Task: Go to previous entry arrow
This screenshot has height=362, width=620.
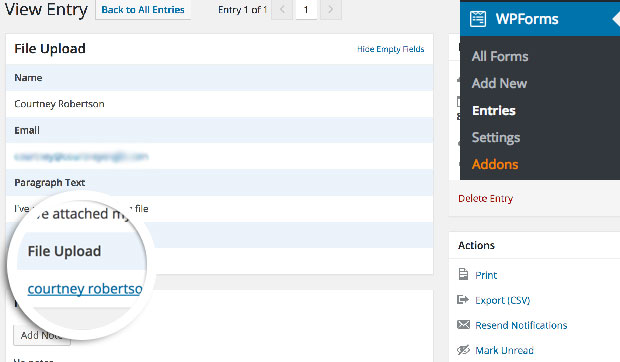Action: click(282, 9)
